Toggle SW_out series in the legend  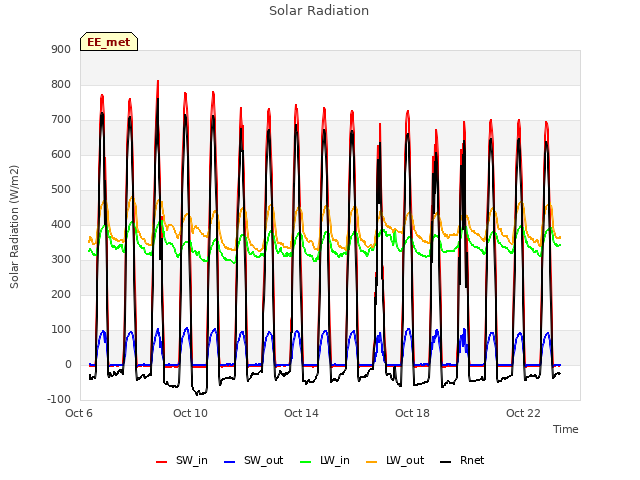click(253, 460)
